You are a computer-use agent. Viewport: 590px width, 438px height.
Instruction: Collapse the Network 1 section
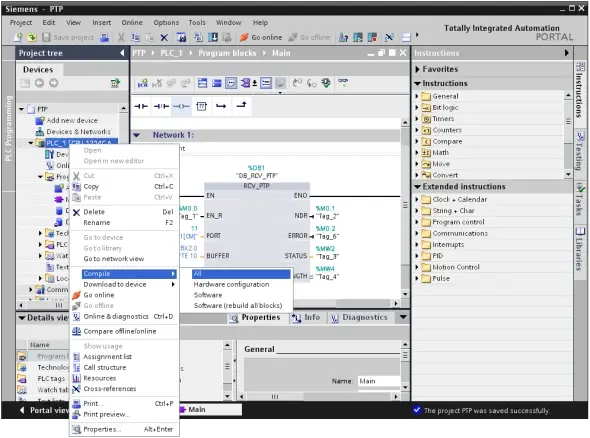point(137,135)
